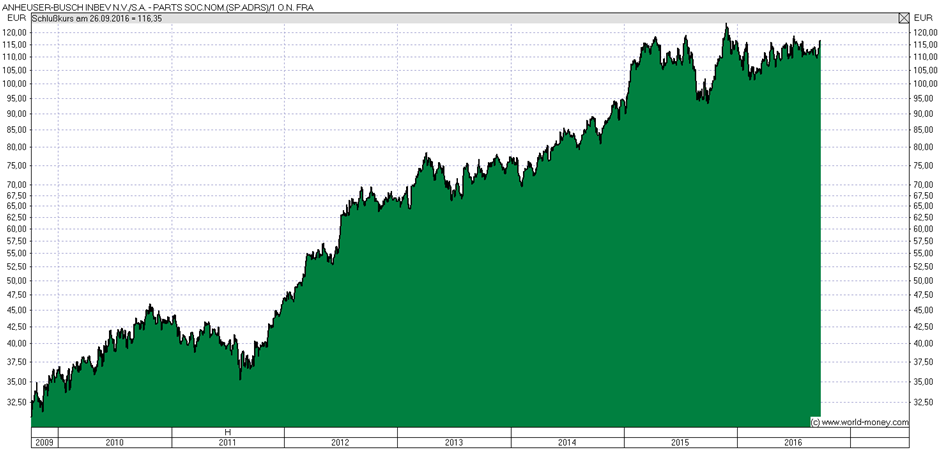Viewport: 940px width, 451px height.
Task: Click the H marker above 2011
Action: tap(227, 432)
